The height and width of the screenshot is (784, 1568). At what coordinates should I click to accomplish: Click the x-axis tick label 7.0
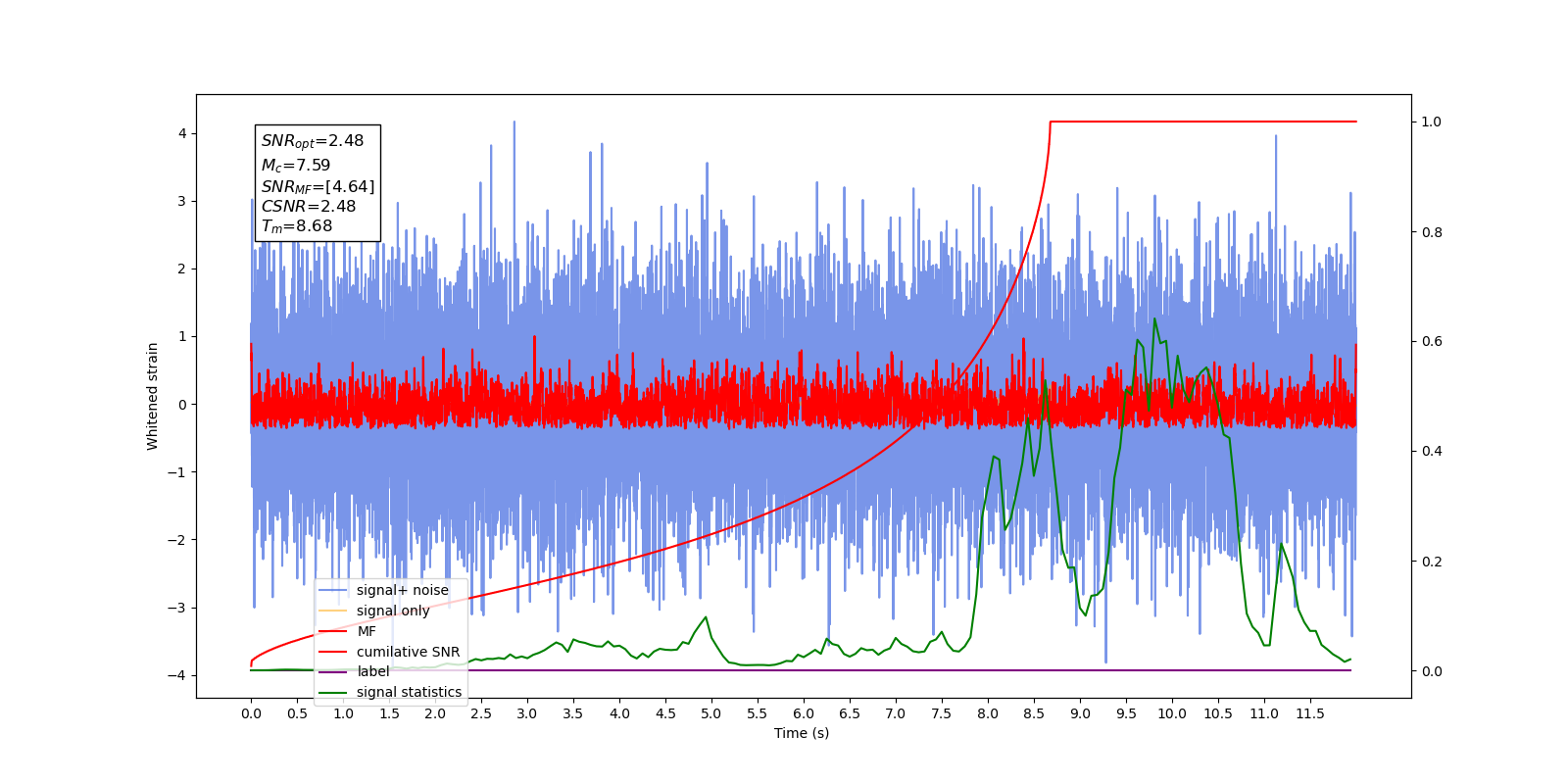(x=896, y=713)
